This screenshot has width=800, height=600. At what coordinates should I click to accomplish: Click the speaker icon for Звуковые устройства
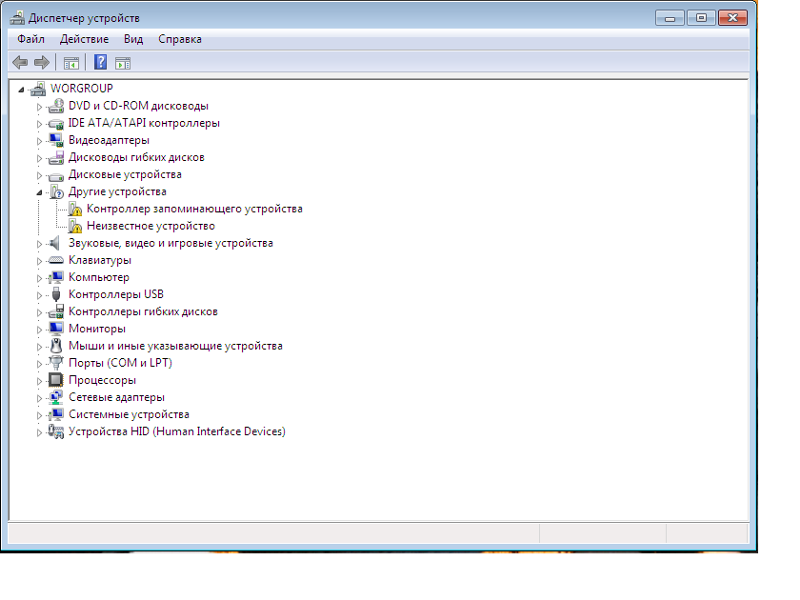point(55,243)
